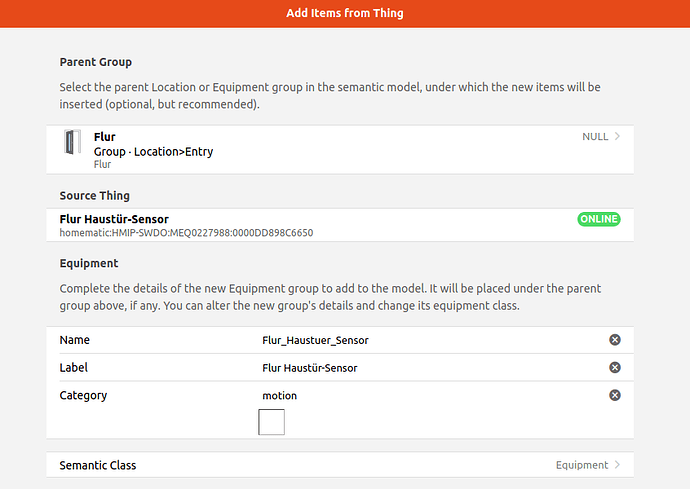Clear the Category field with its X icon
Image resolution: width=690 pixels, height=489 pixels.
coord(615,395)
